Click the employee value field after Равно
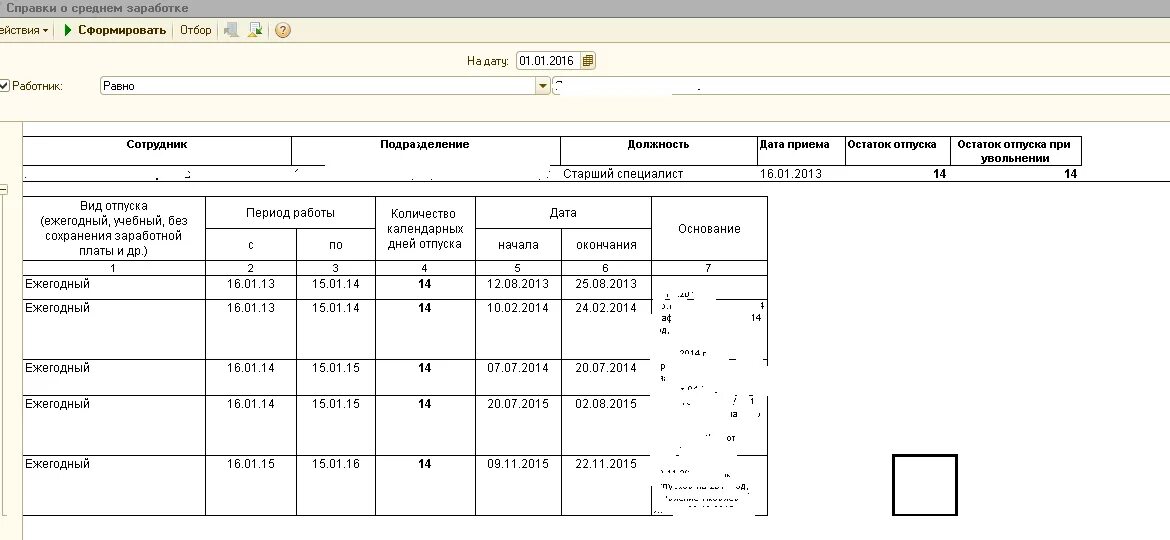 click(x=861, y=86)
